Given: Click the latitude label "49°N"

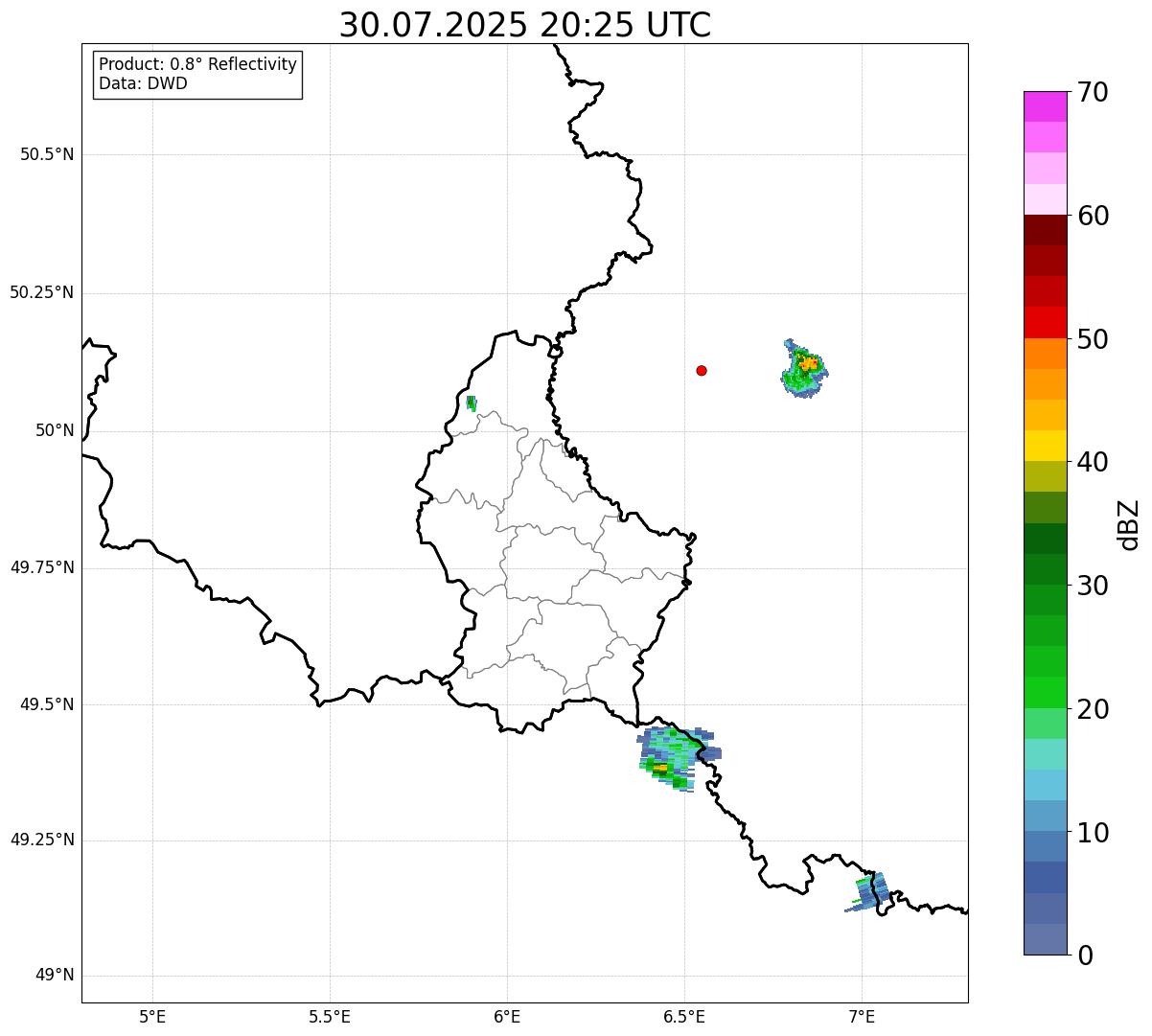Looking at the screenshot, I should tap(55, 976).
